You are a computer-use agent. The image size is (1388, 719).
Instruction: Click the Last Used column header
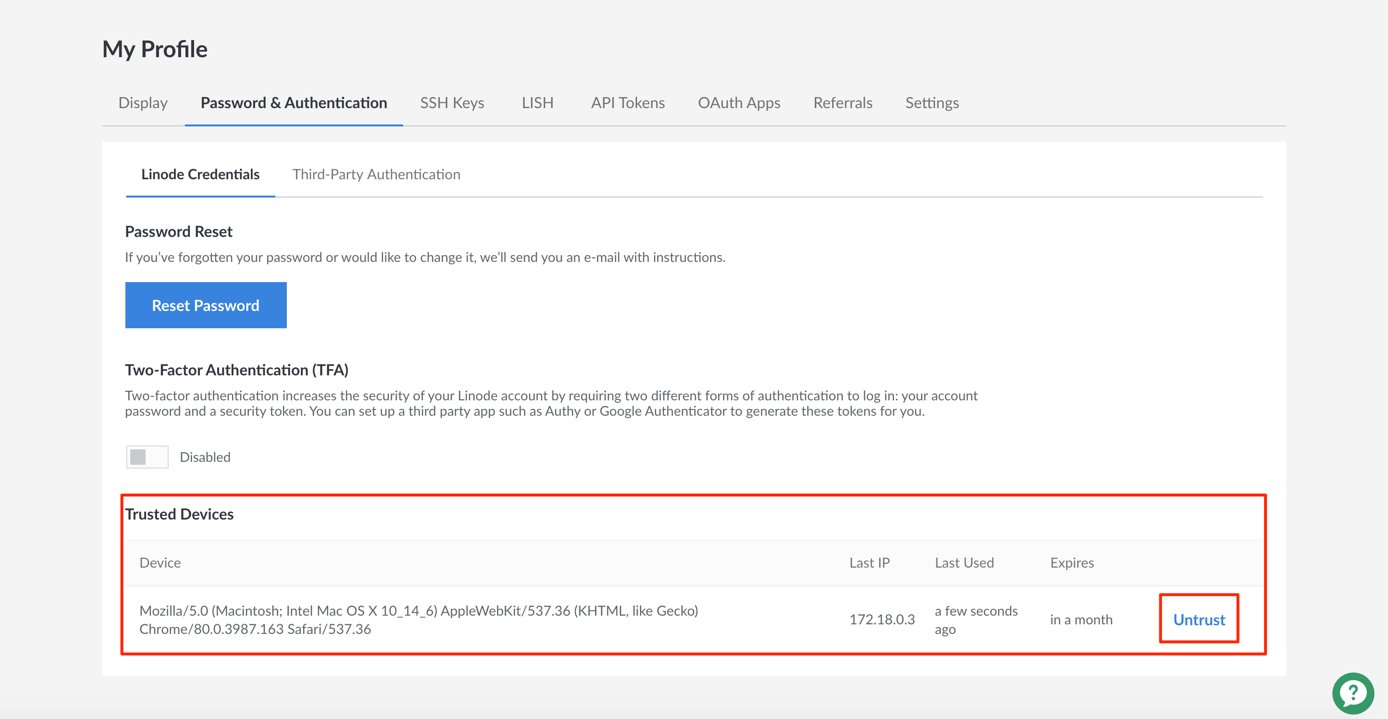[964, 563]
